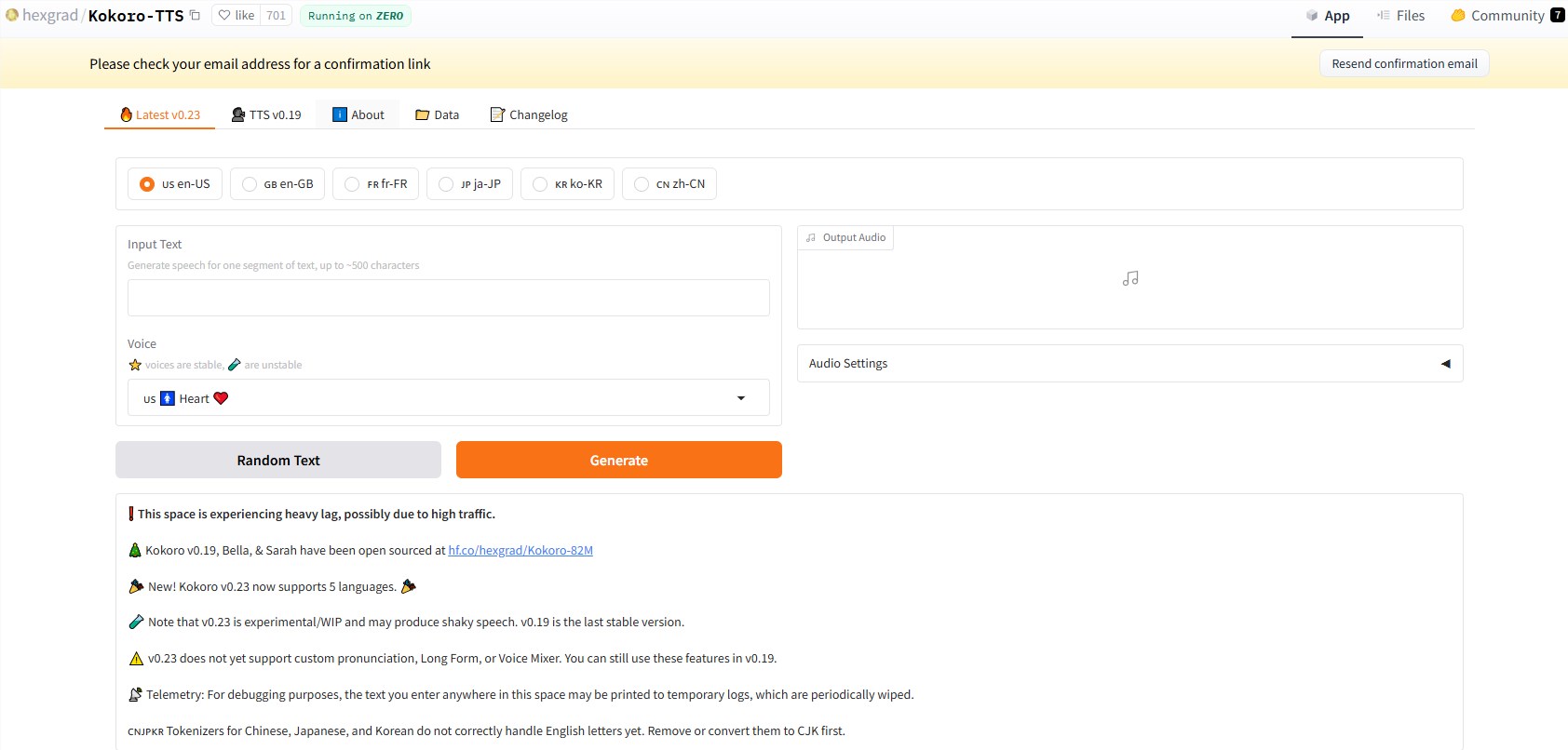This screenshot has width=1568, height=750.
Task: Click into the Input Text field
Action: tap(449, 298)
